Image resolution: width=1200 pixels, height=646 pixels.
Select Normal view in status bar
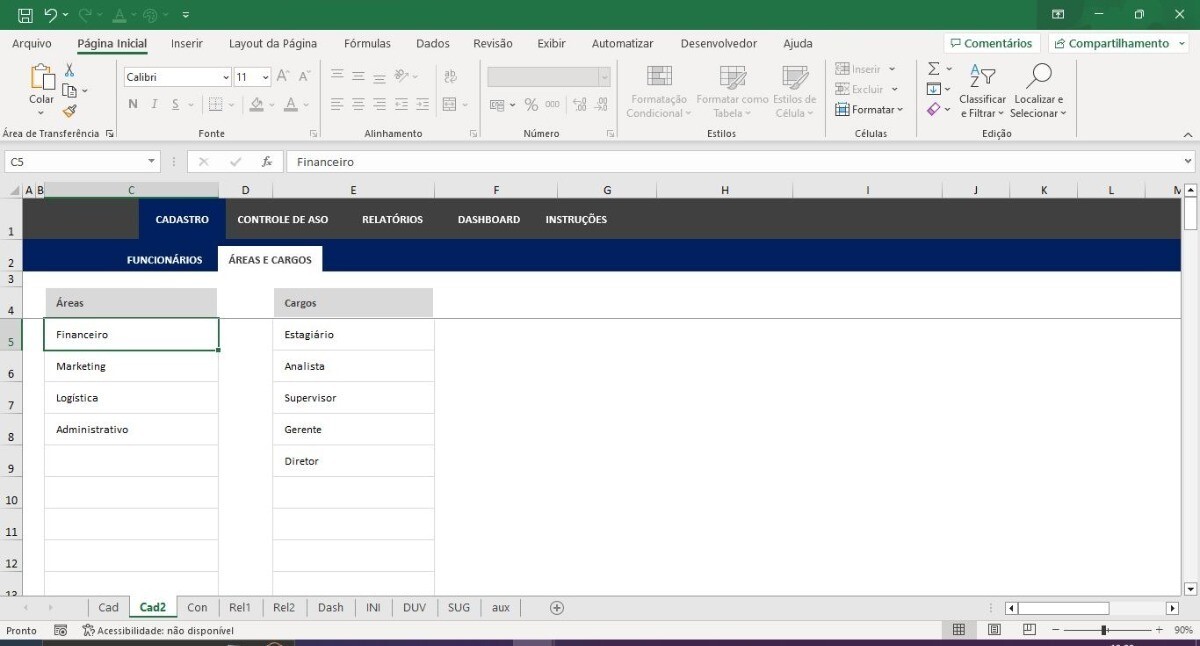(x=958, y=630)
